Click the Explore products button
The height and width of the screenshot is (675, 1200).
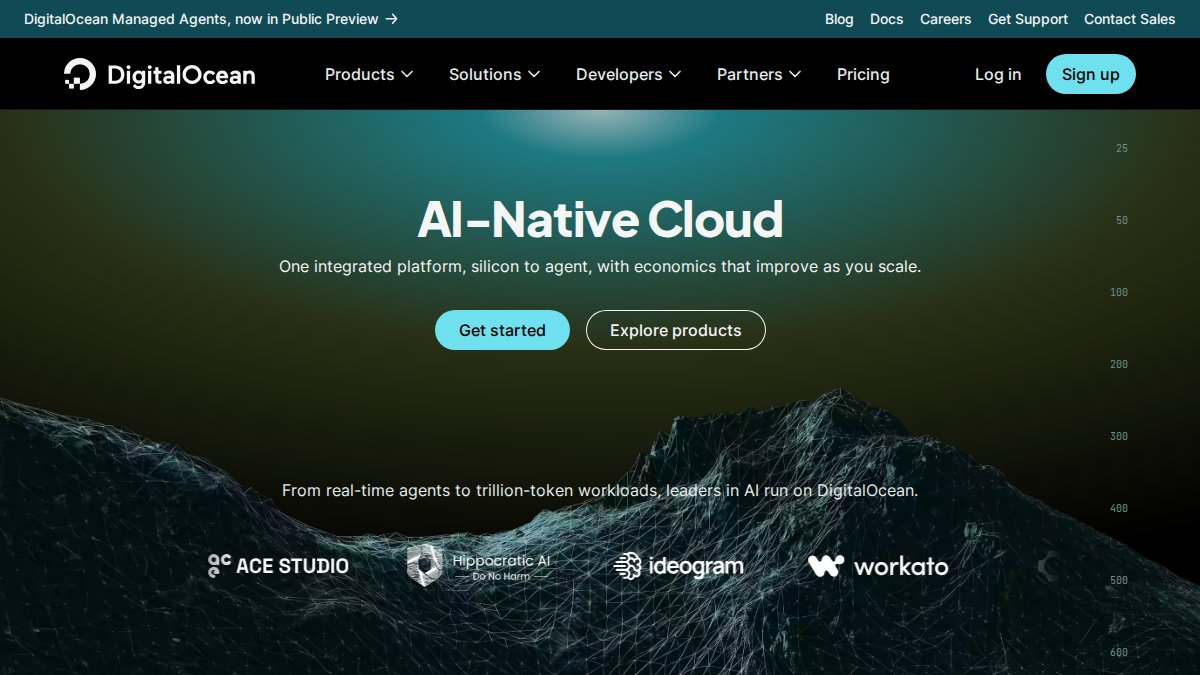[x=676, y=330]
